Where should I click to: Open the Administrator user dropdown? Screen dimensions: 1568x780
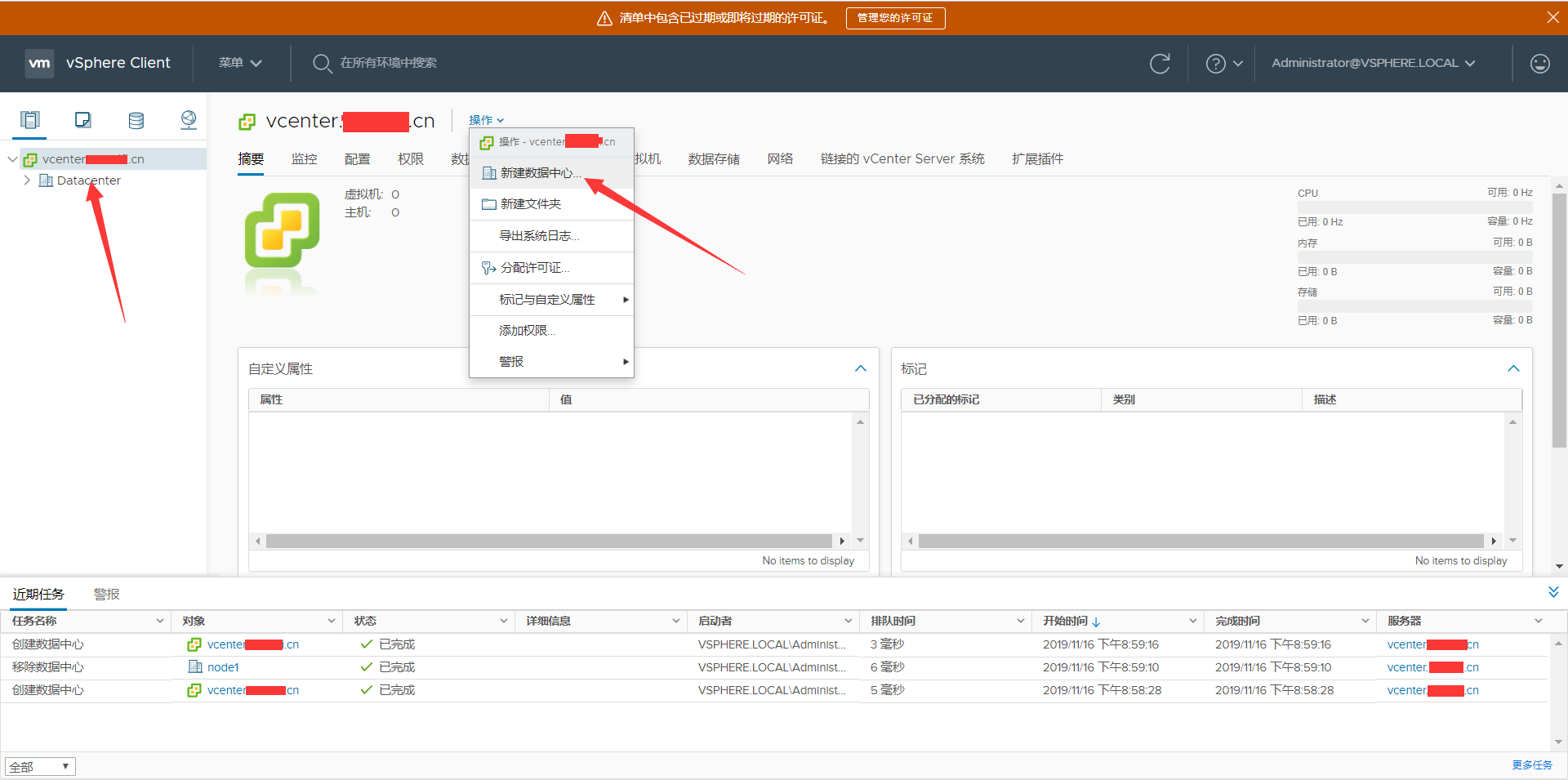point(1374,63)
